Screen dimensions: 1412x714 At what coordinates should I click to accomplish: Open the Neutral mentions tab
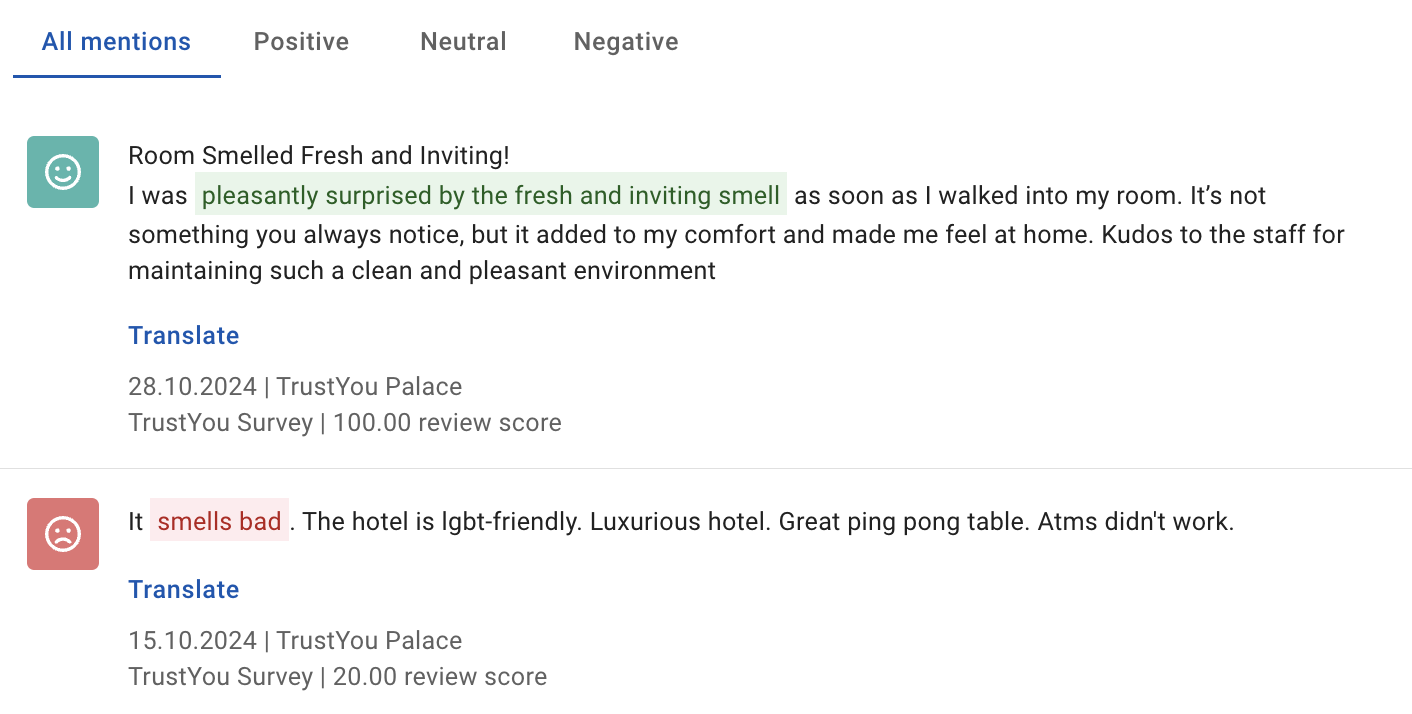tap(463, 41)
